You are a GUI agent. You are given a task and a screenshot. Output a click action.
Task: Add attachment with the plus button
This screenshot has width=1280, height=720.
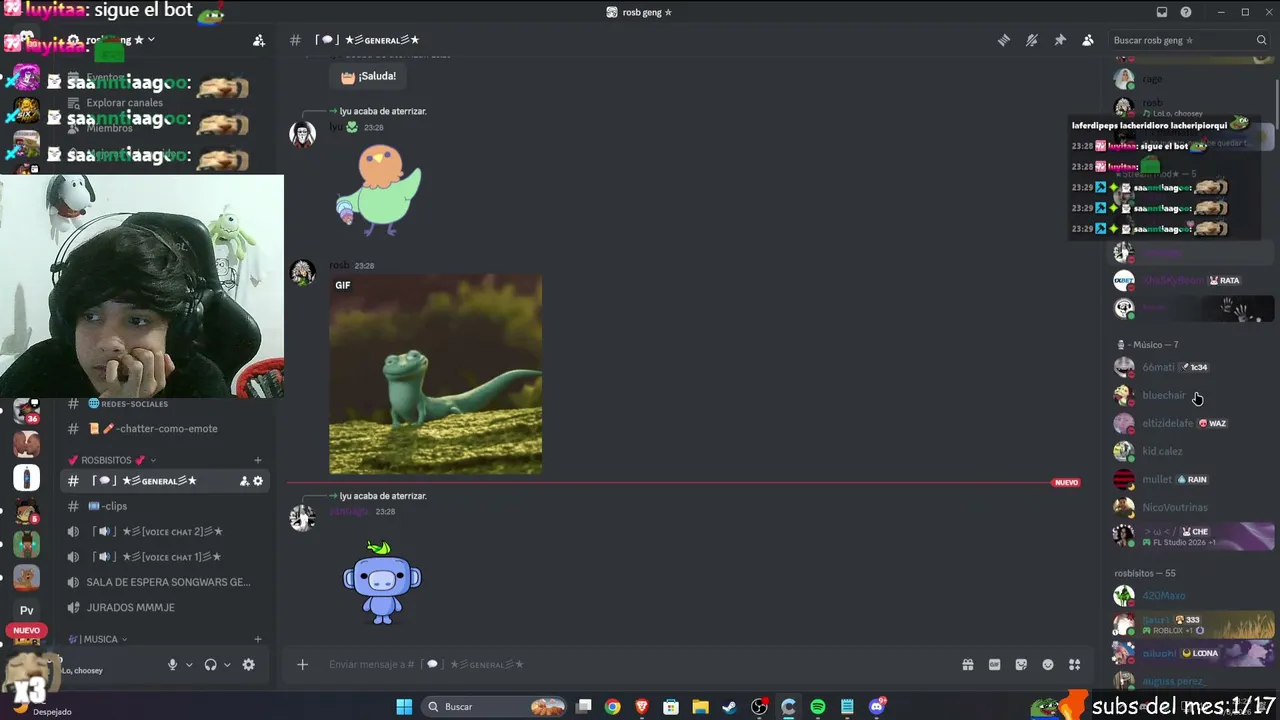click(302, 664)
